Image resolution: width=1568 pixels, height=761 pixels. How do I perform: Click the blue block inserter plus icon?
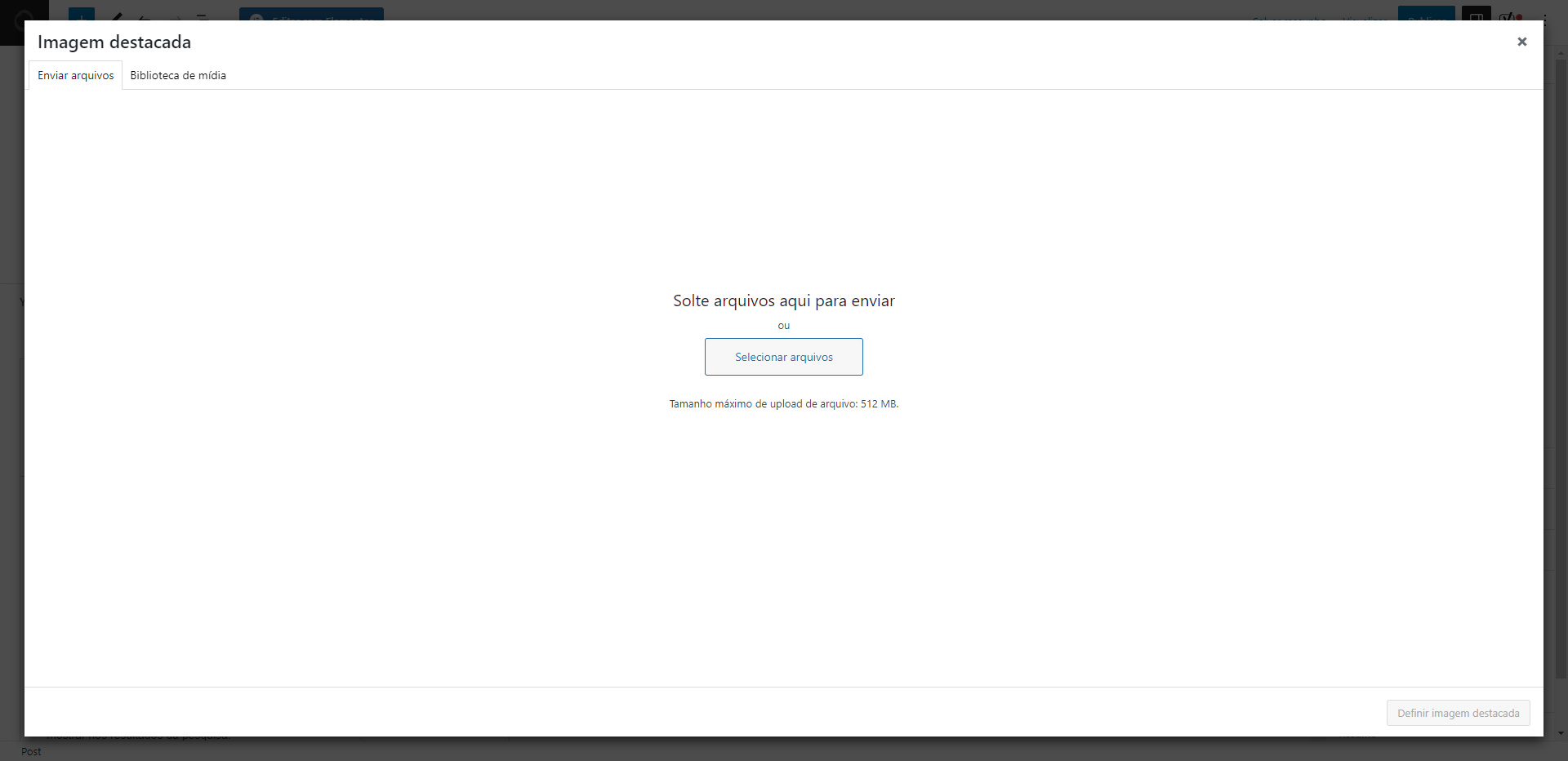coord(82,14)
